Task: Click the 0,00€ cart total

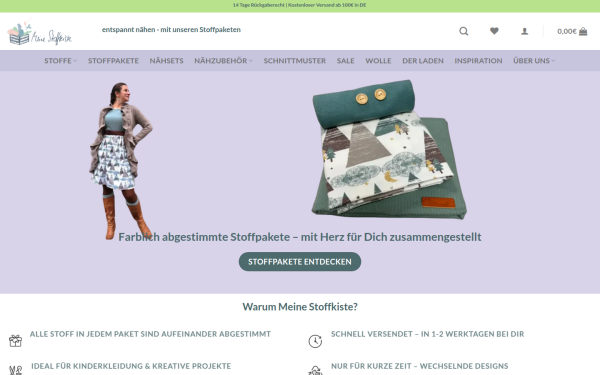Action: tap(567, 31)
